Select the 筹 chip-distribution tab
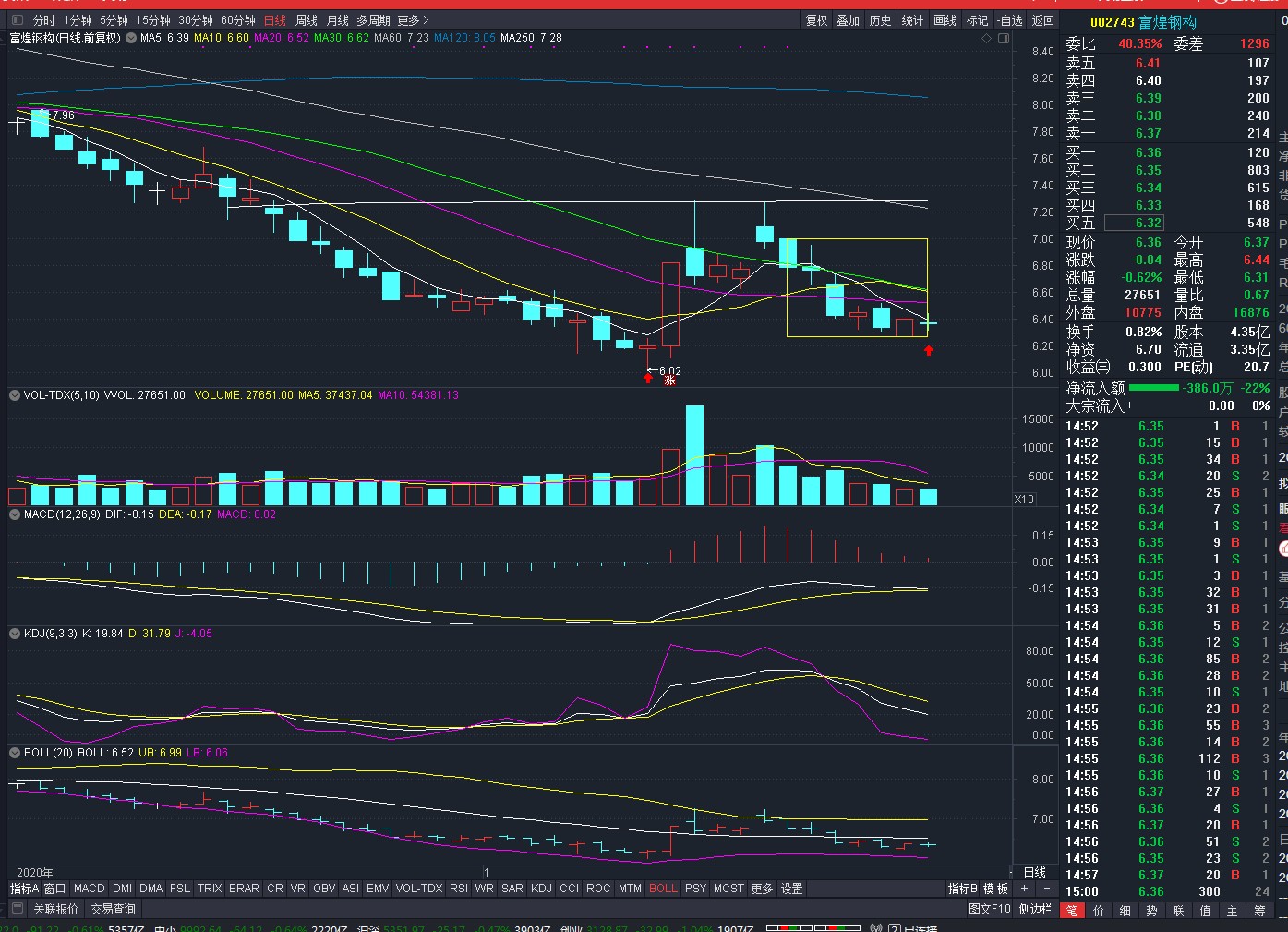 pos(1260,911)
